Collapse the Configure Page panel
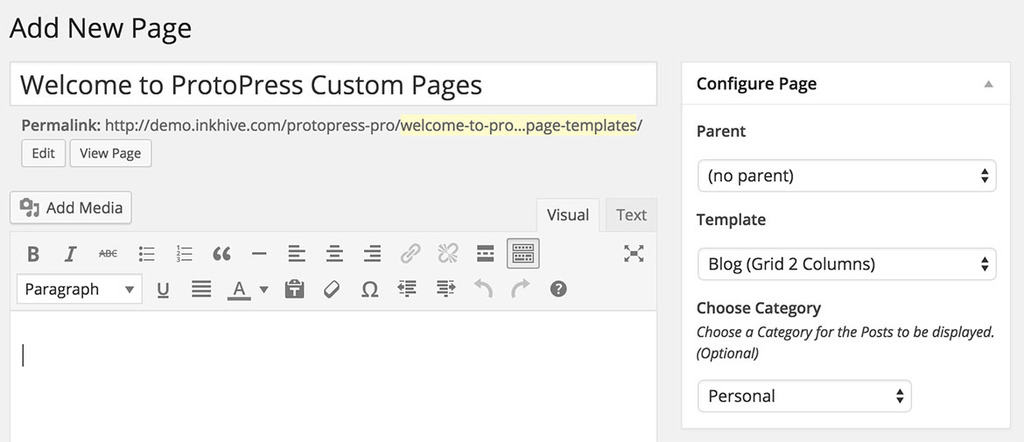The image size is (1024, 442). (x=988, y=84)
